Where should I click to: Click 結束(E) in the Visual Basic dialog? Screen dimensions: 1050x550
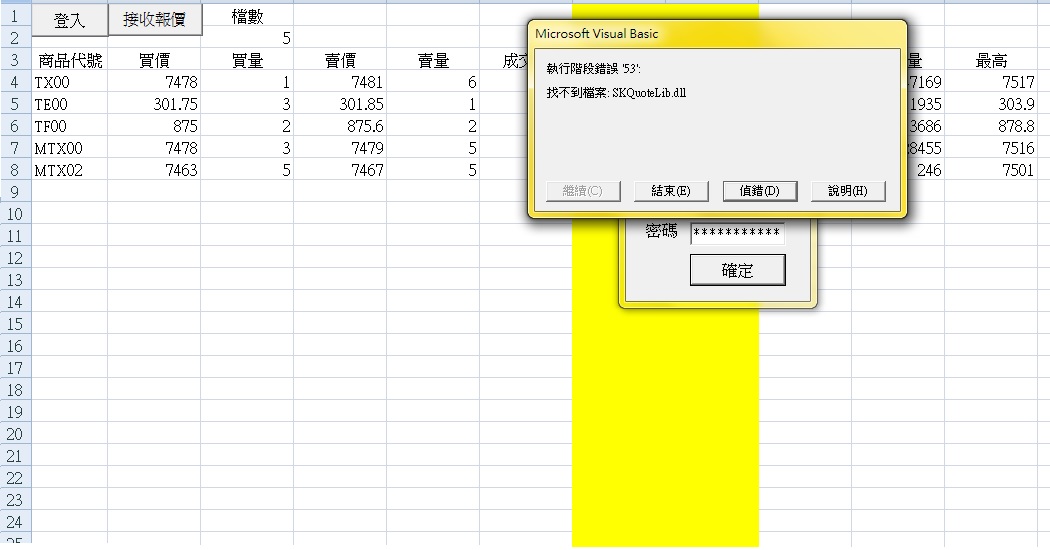click(x=671, y=191)
